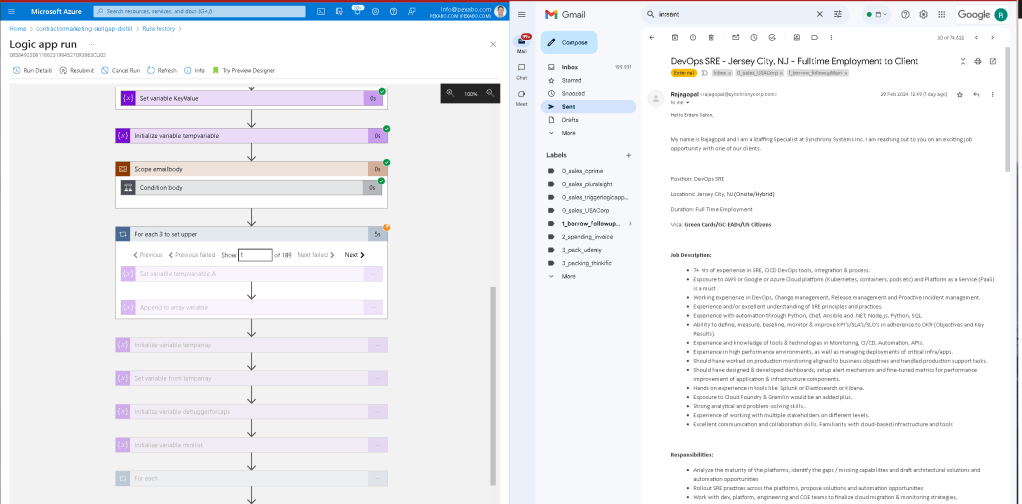Snooze the open email
Viewport: 1022px width, 504px height.
click(x=753, y=37)
